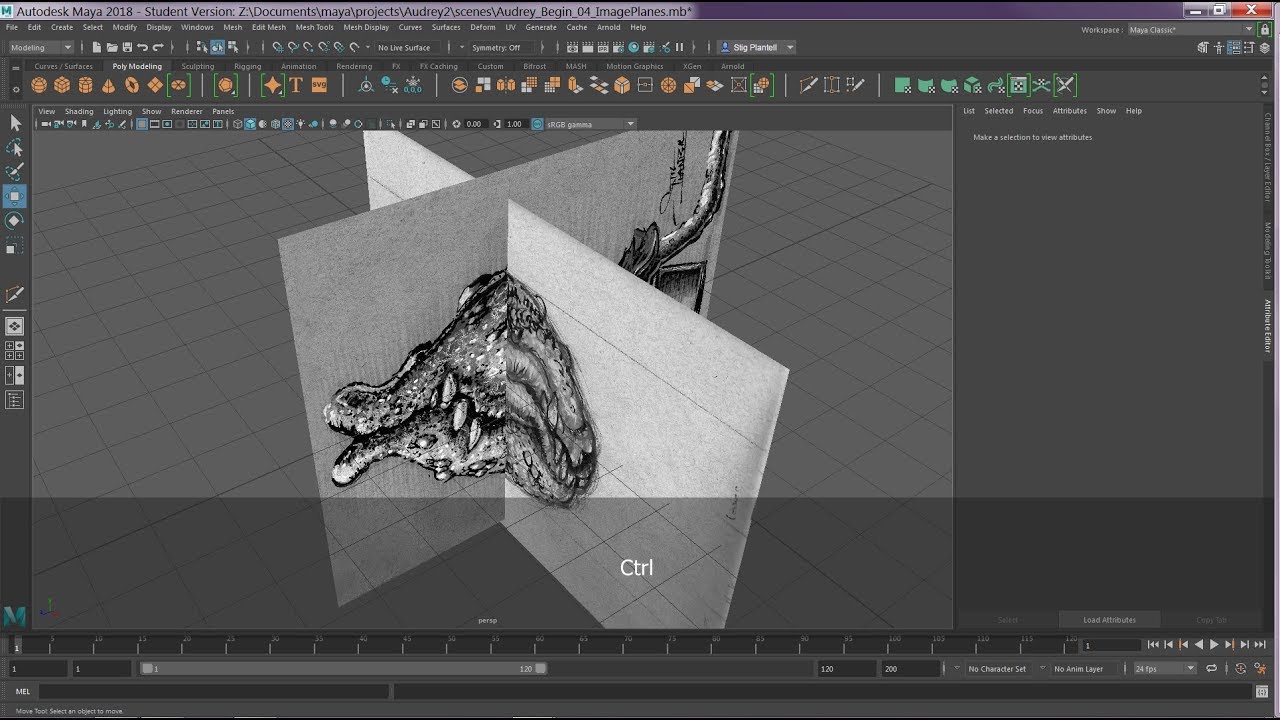Click the Redo arrow icon
Screen dimensions: 1280x720
(x=158, y=47)
